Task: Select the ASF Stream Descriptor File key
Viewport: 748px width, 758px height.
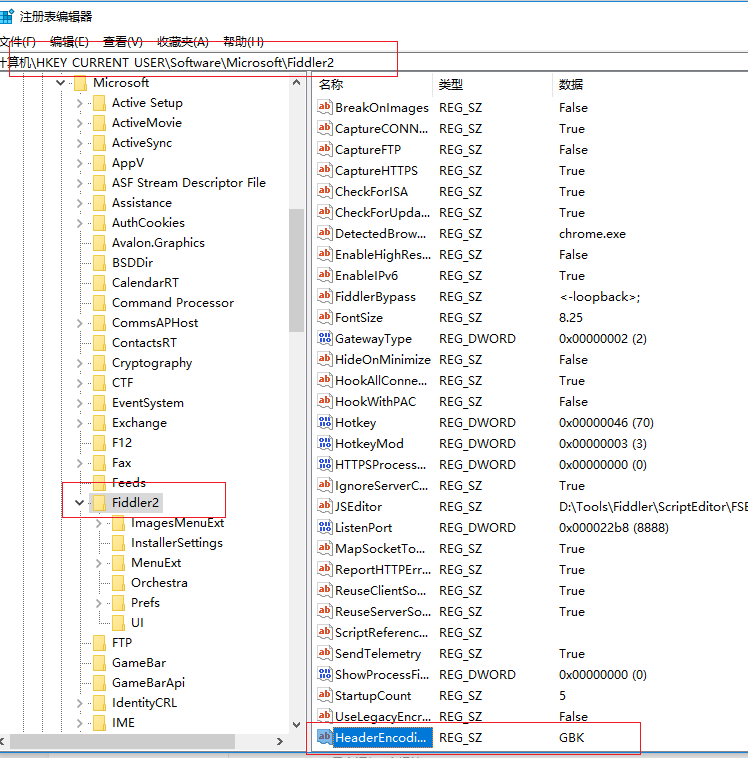Action: click(189, 183)
